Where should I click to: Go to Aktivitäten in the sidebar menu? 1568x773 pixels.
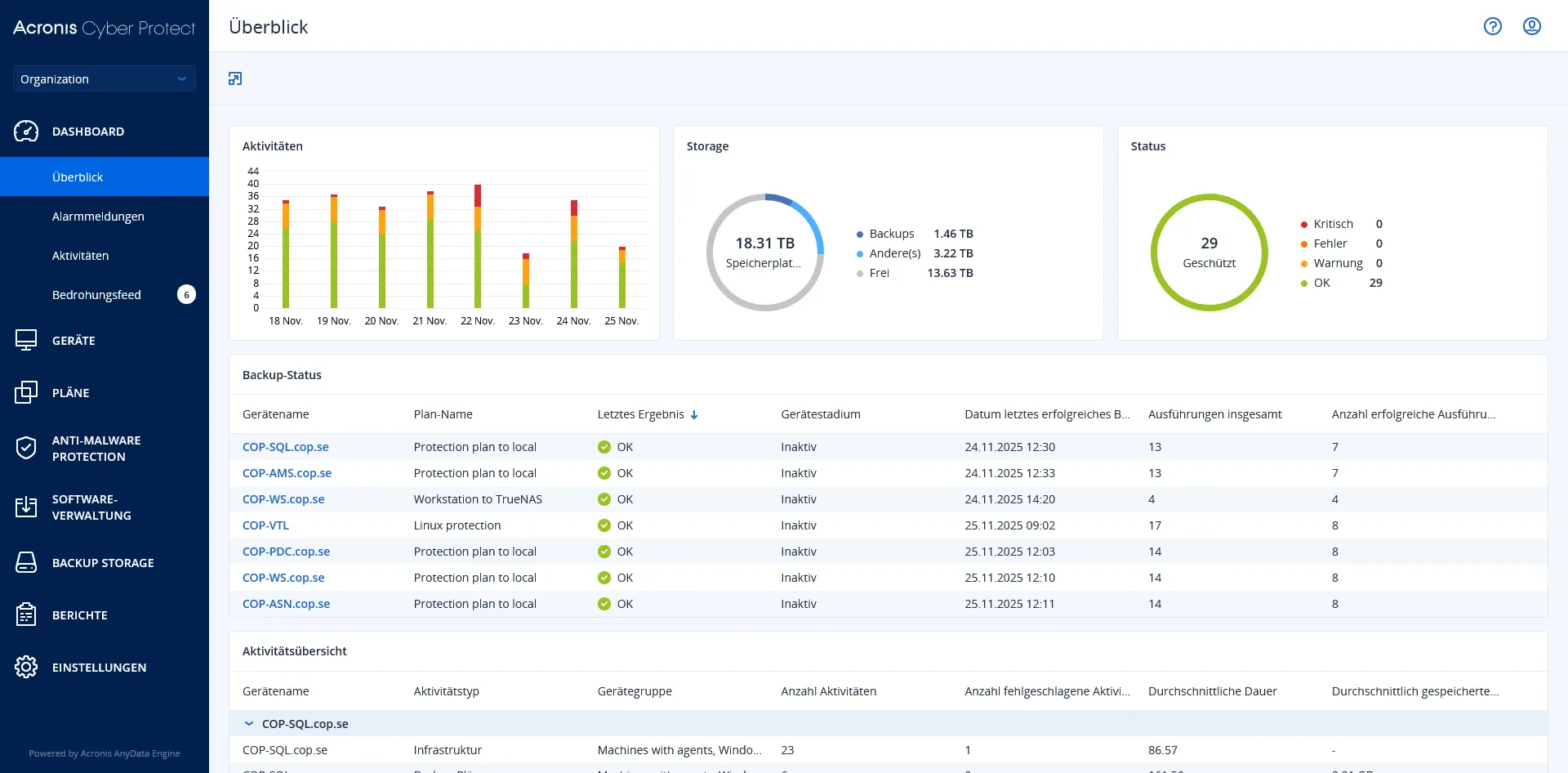pyautogui.click(x=80, y=256)
